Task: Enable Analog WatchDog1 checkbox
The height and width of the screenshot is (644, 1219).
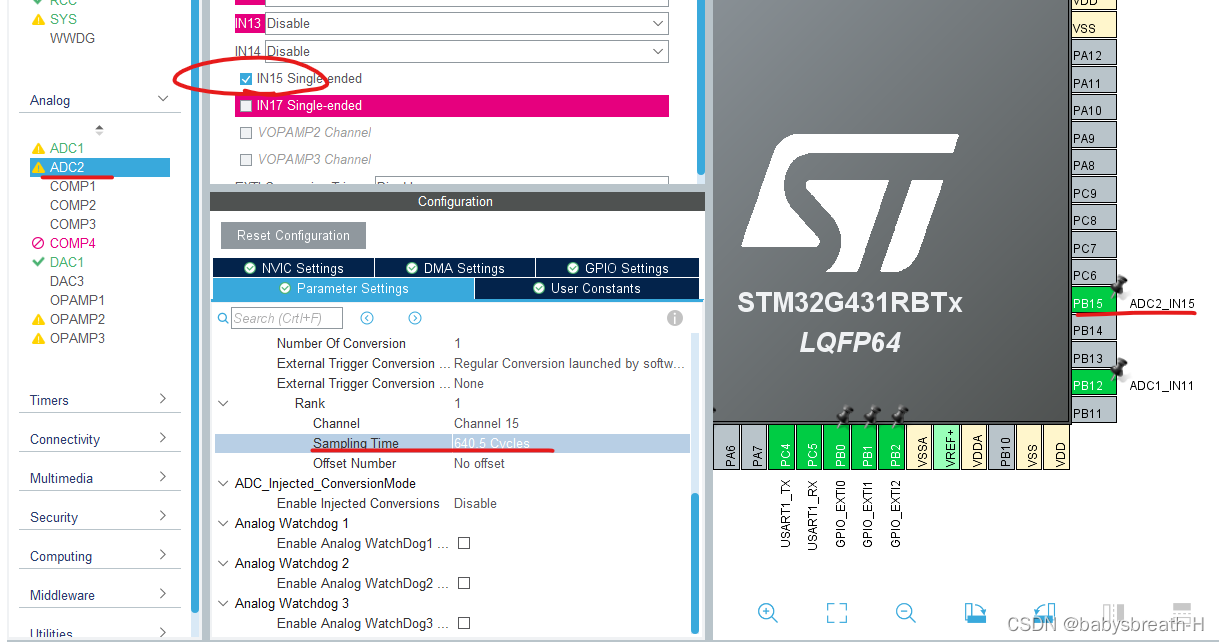Action: pos(464,543)
